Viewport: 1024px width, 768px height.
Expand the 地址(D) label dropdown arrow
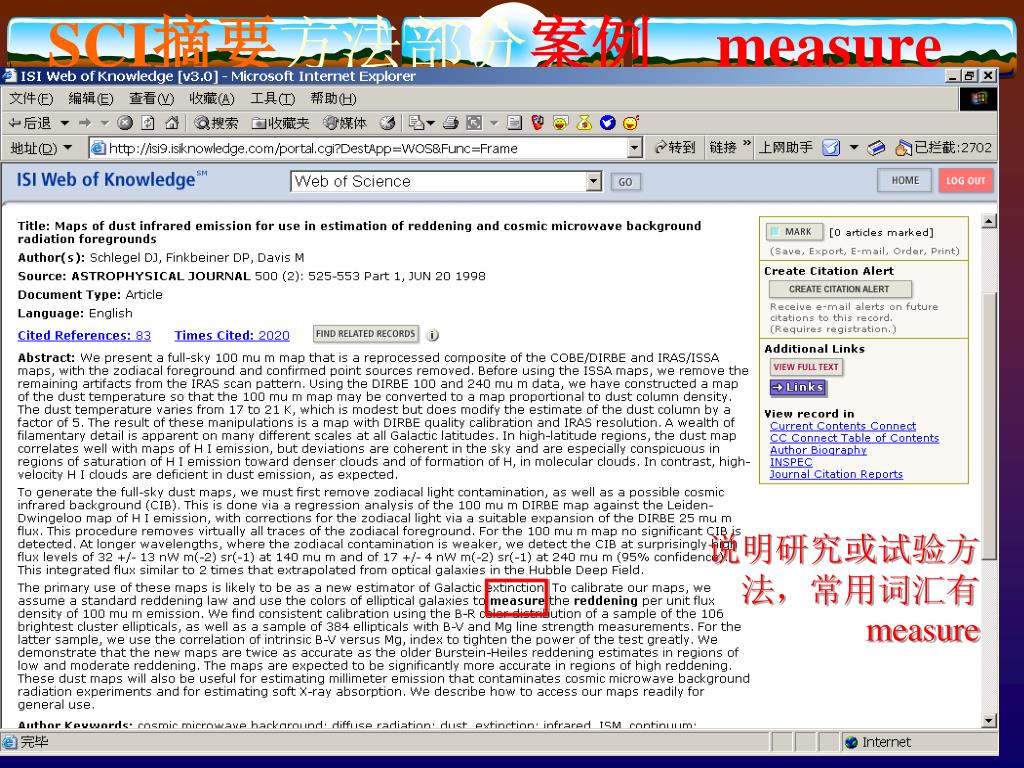(68, 148)
